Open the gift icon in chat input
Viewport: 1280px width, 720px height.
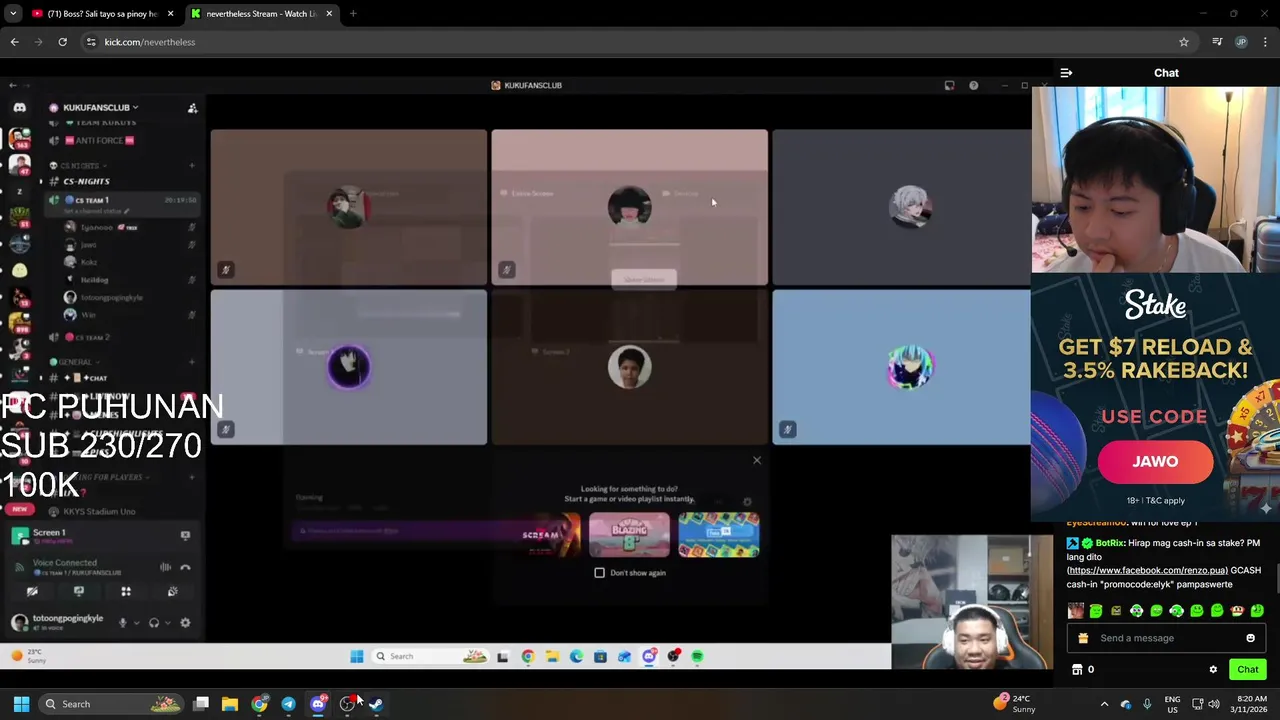click(1083, 638)
